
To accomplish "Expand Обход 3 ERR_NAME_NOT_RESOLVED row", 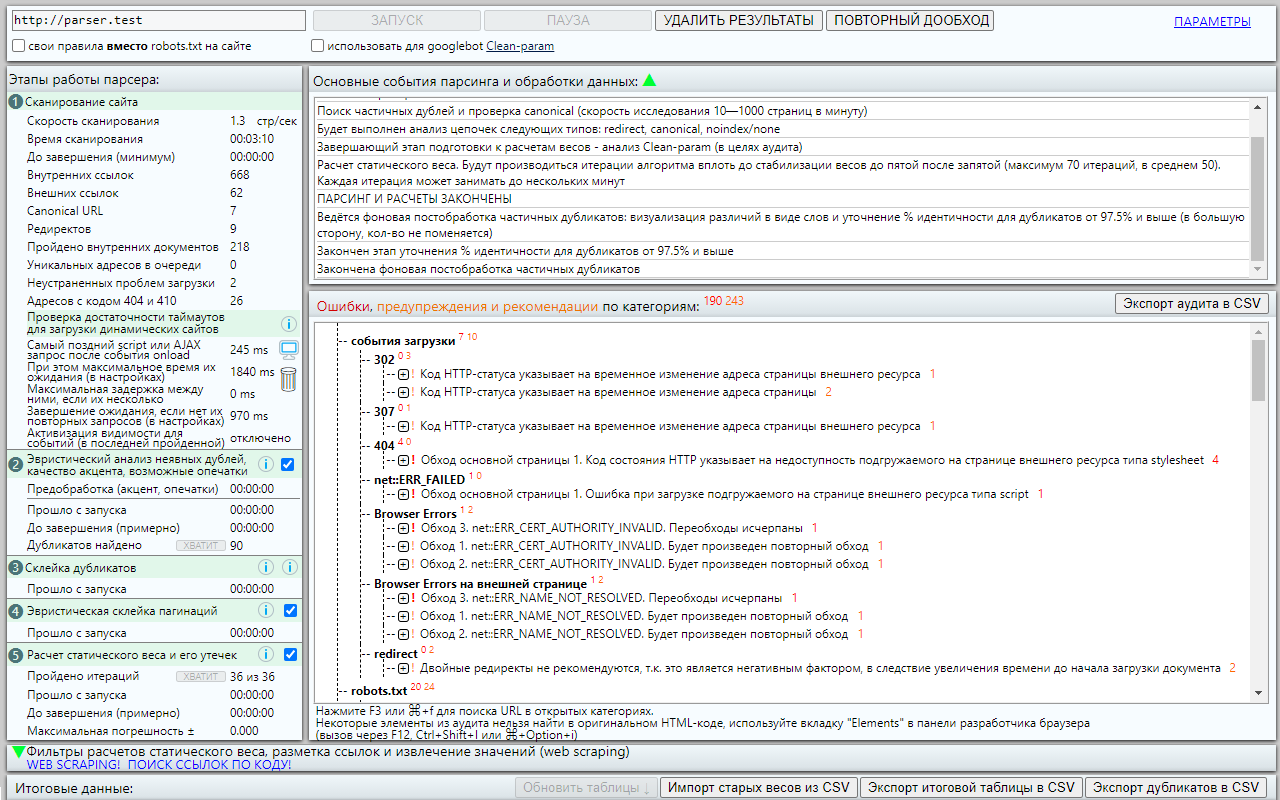I will [x=403, y=598].
